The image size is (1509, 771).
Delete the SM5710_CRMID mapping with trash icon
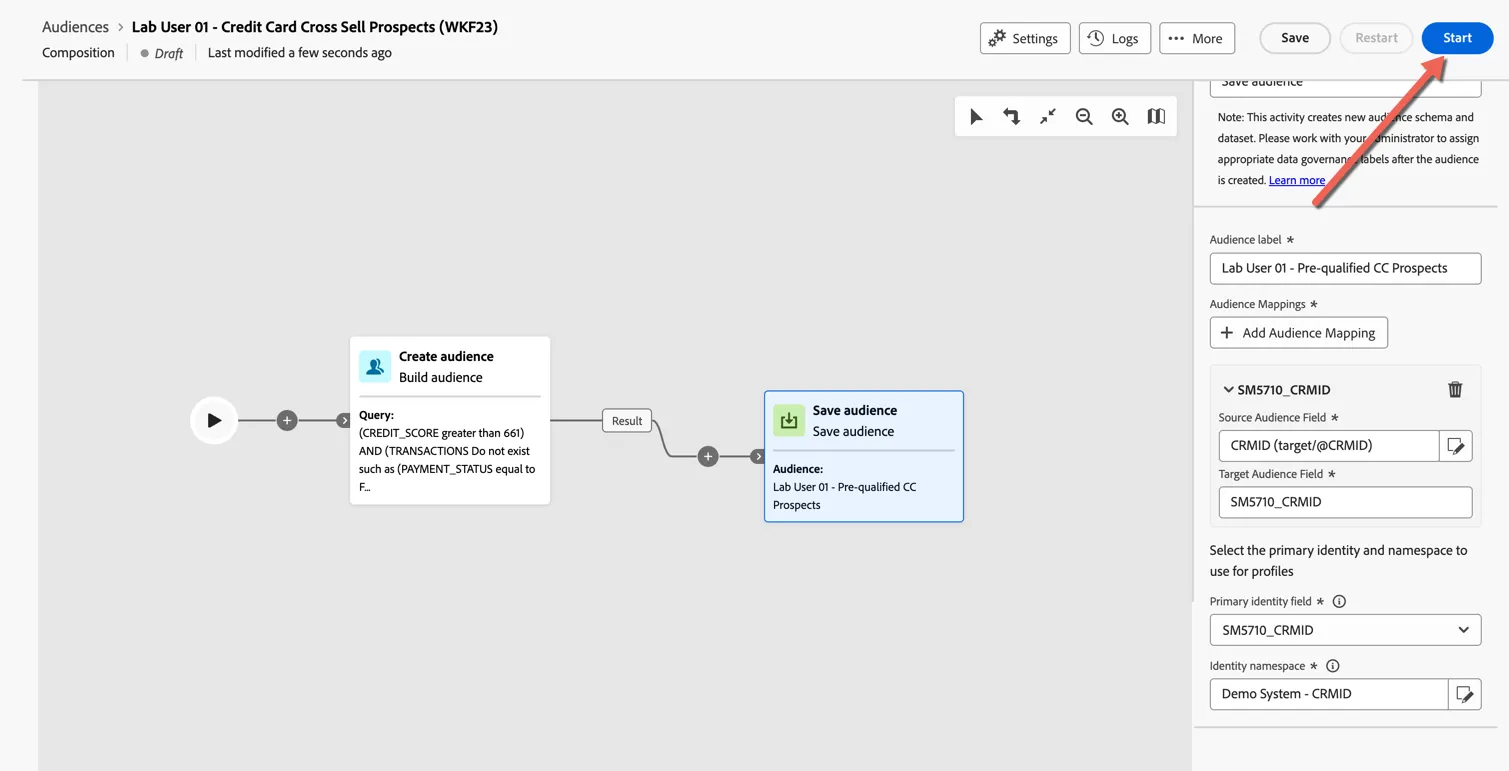[1455, 390]
